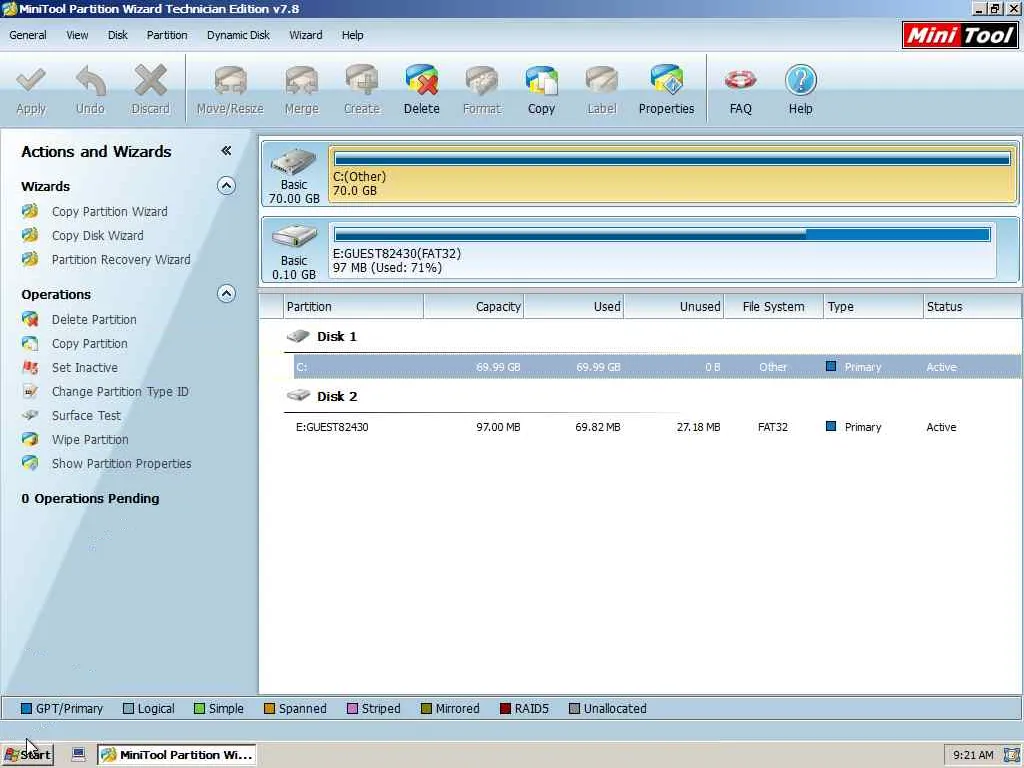This screenshot has height=768, width=1024.
Task: Open Properties from the toolbar
Action: tap(666, 90)
